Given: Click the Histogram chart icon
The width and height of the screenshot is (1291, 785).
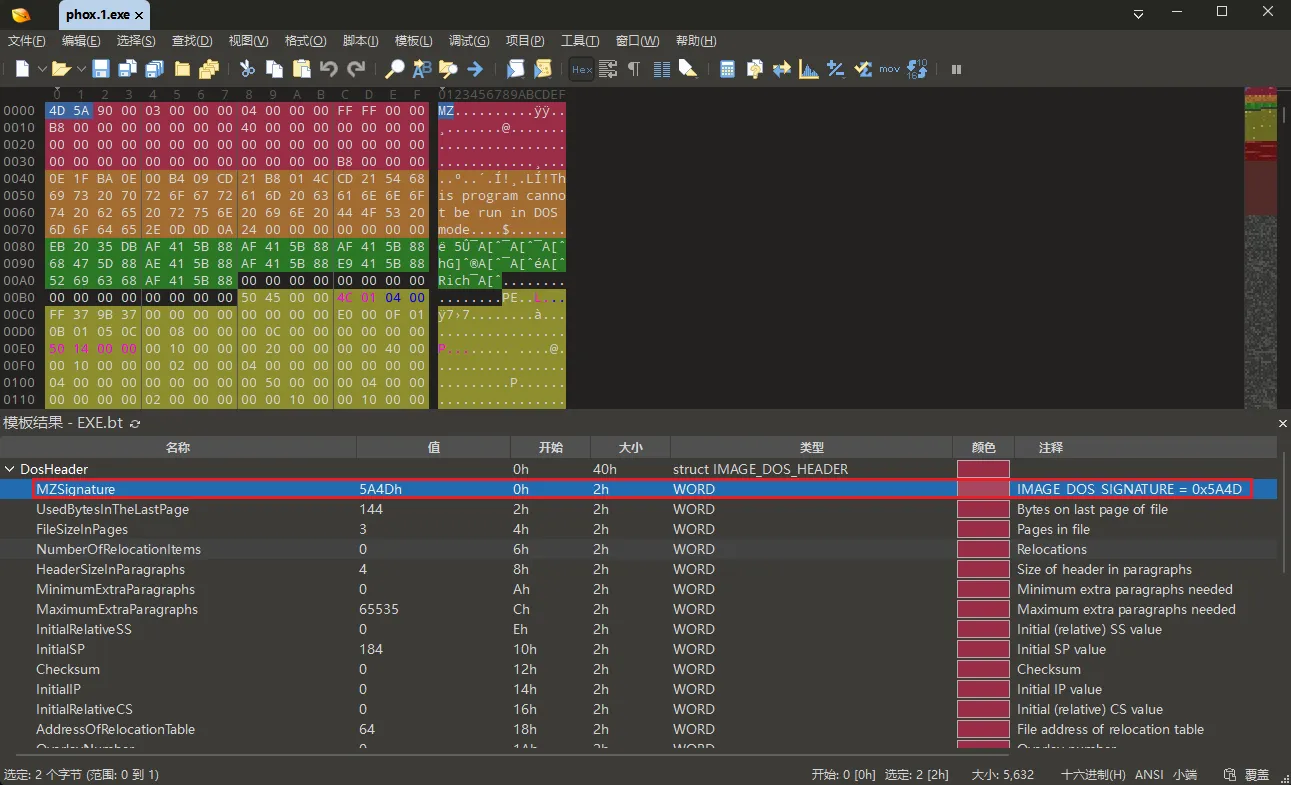Looking at the screenshot, I should click(808, 69).
